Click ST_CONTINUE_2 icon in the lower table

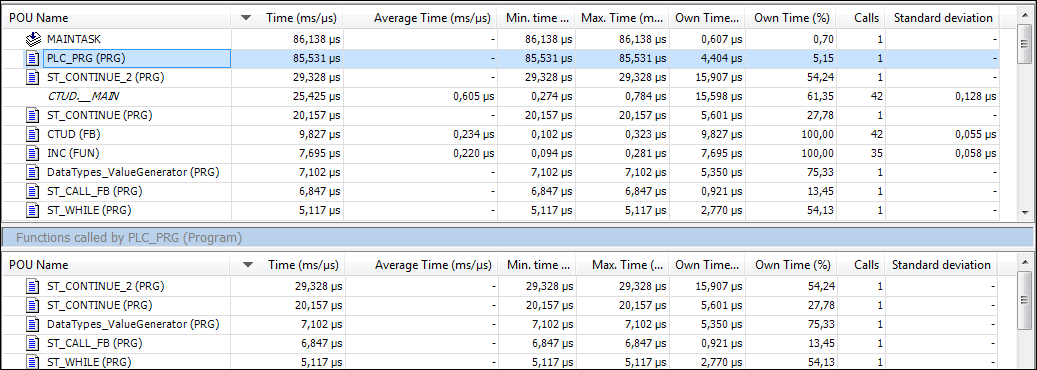33,287
